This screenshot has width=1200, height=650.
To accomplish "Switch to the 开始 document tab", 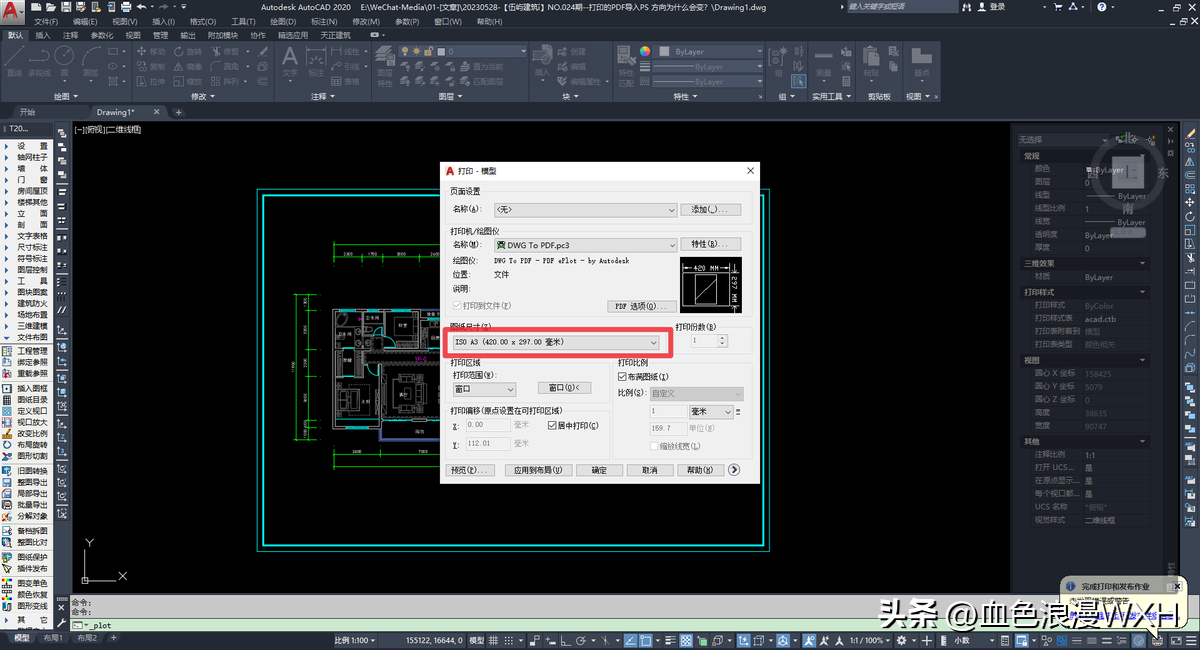I will [x=27, y=112].
